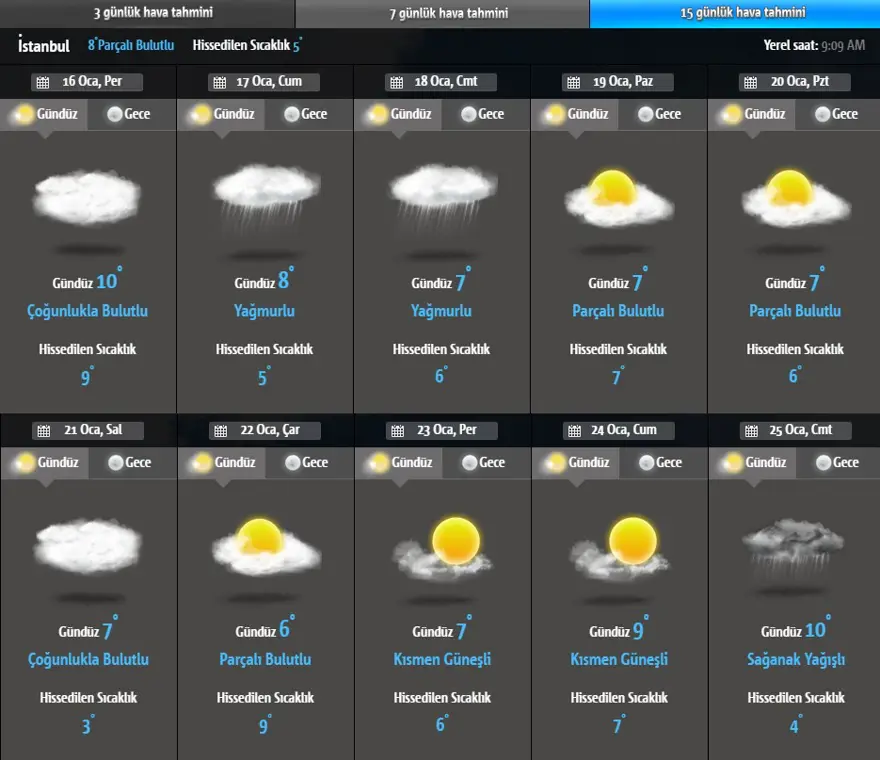The width and height of the screenshot is (880, 760).
Task: Click the Sağanak Yağışlı condition text
Action: 796,660
